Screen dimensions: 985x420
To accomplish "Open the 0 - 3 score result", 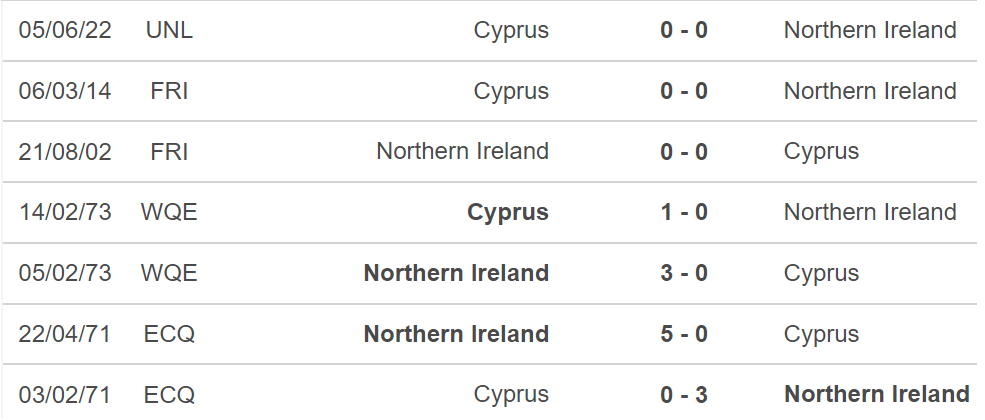I will [683, 395].
